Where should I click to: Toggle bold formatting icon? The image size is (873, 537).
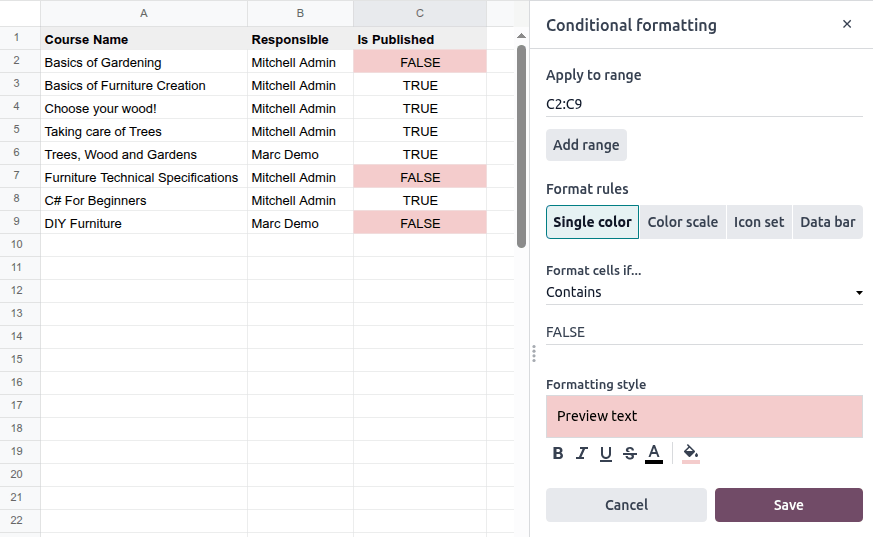pos(558,453)
